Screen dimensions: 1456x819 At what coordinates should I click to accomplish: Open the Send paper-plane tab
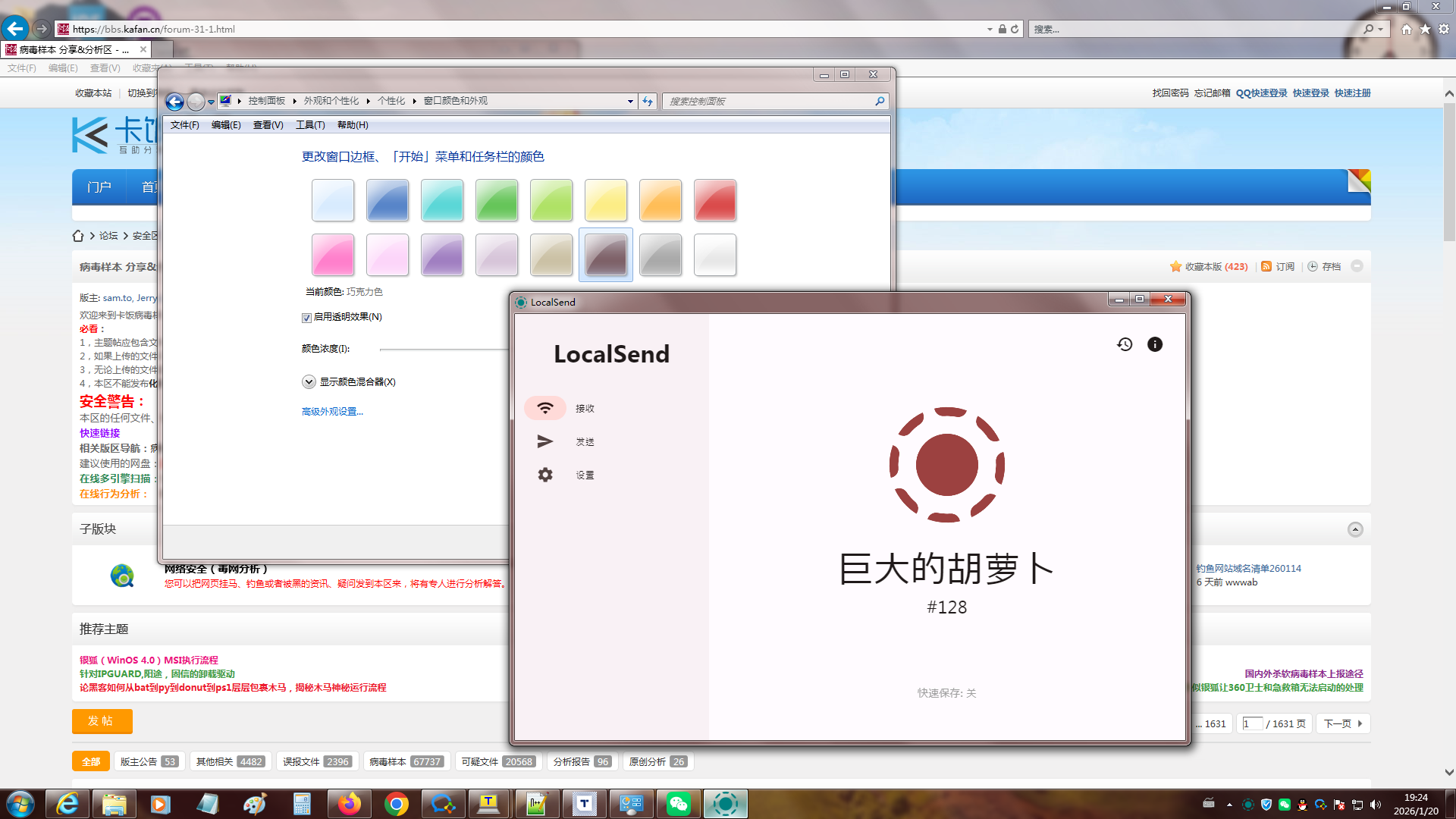[x=545, y=441]
